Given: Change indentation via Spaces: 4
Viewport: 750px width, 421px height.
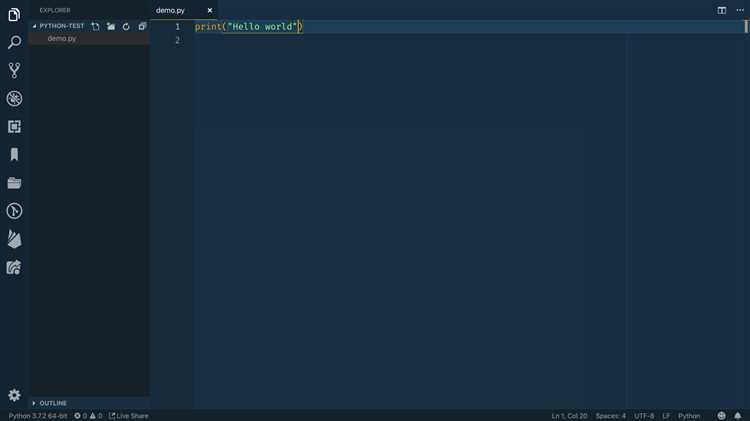Looking at the screenshot, I should 610,416.
